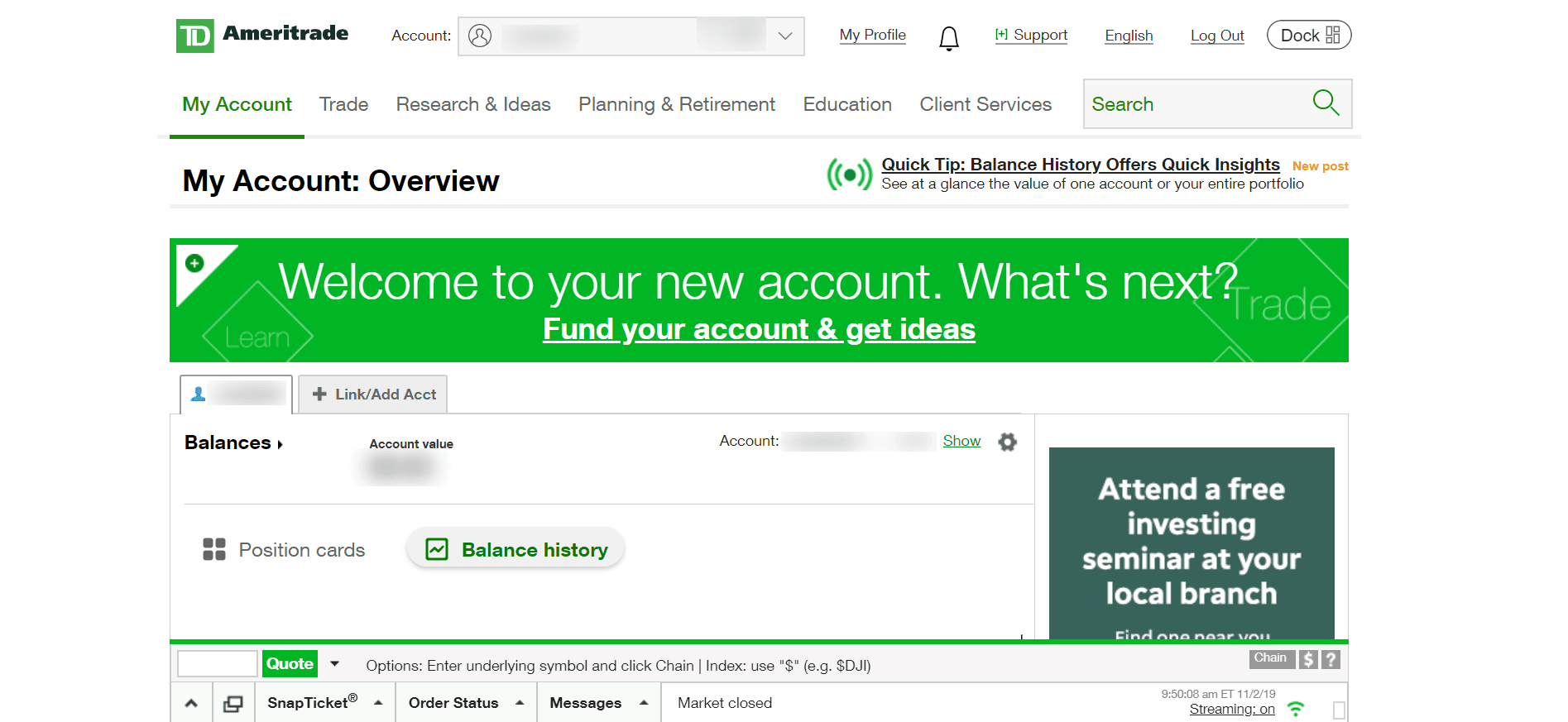Click the quote symbol input box
This screenshot has width=1568, height=722.
coord(218,663)
